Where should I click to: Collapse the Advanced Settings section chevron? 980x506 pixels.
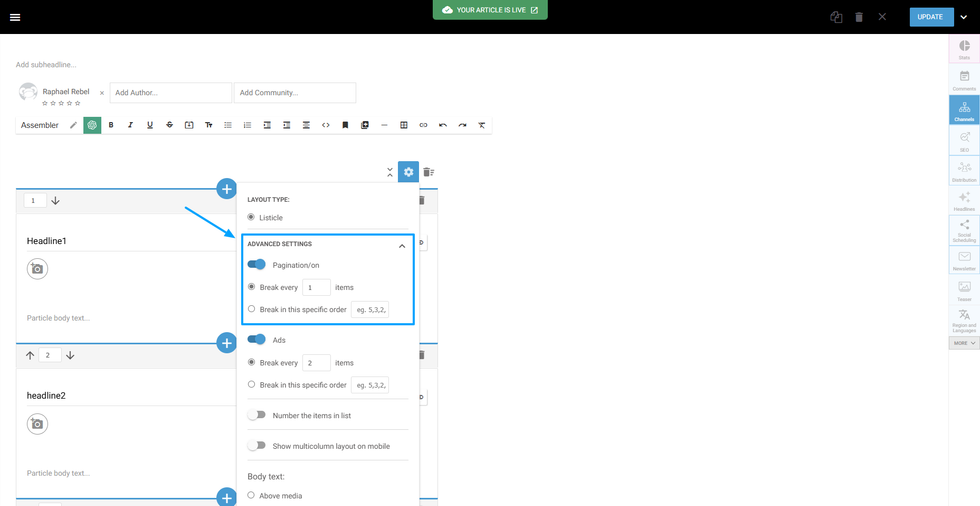click(x=402, y=245)
